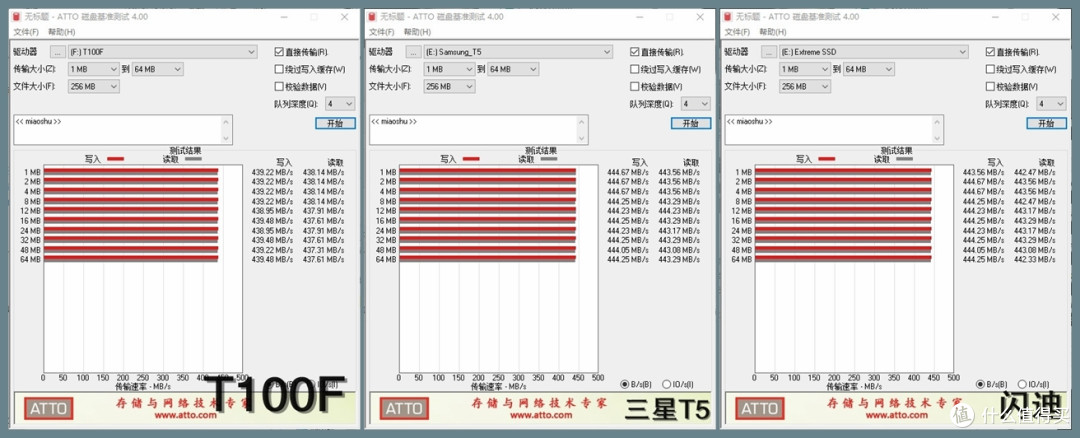
Task: Open www.atto.com link in Samsung_T5 window
Action: [540, 415]
